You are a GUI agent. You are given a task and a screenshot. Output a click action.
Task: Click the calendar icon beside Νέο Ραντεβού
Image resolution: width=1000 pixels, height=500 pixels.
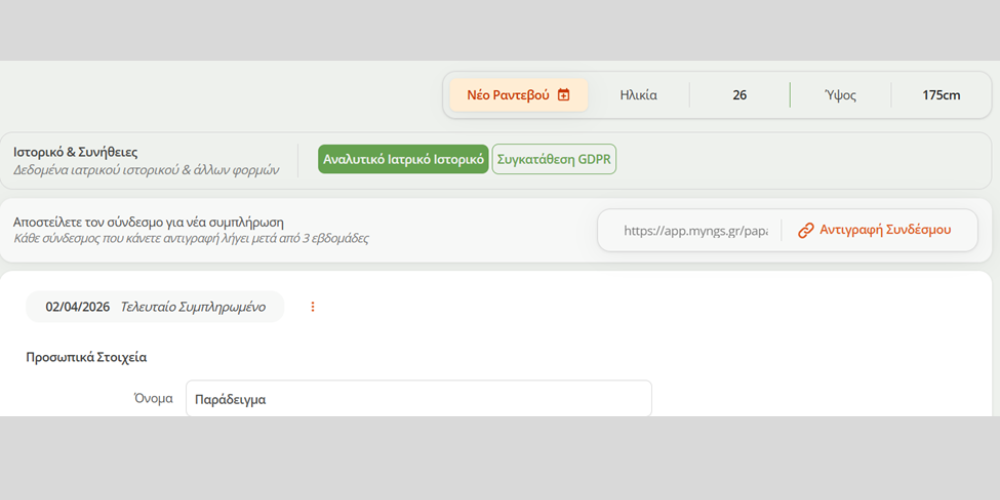click(x=564, y=95)
